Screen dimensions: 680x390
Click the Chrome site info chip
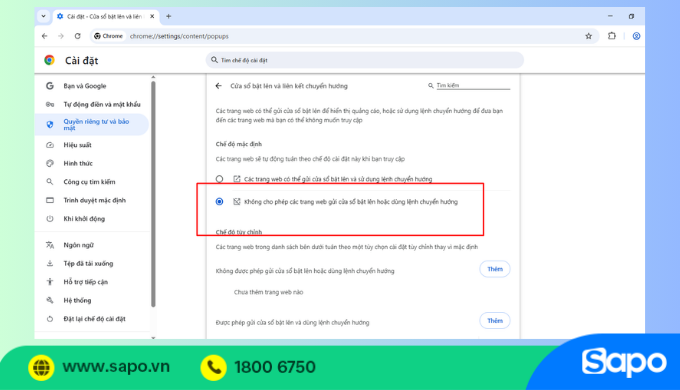pyautogui.click(x=108, y=36)
